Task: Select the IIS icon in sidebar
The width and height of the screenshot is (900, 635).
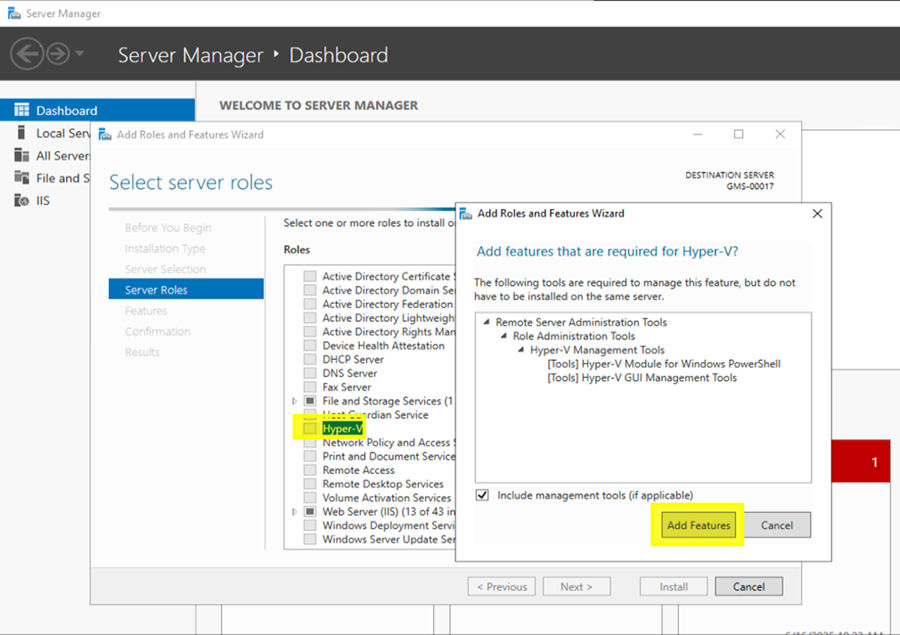Action: (x=21, y=200)
